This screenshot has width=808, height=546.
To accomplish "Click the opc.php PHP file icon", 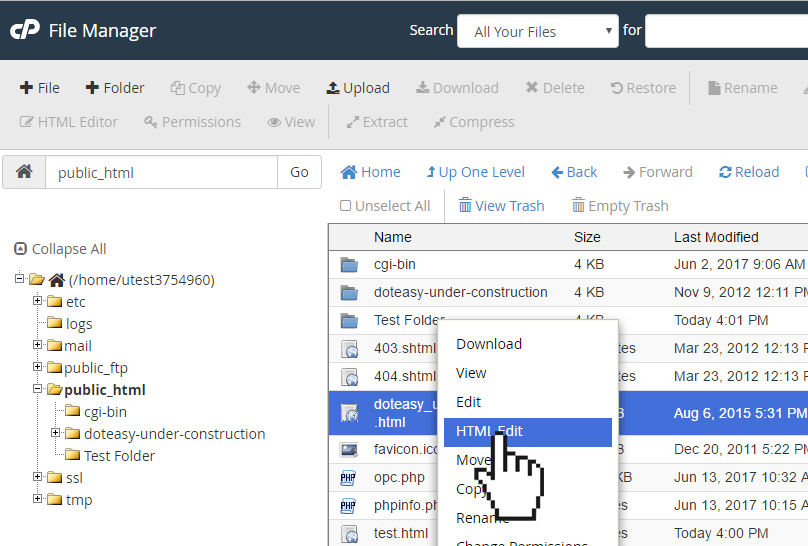I will (348, 477).
